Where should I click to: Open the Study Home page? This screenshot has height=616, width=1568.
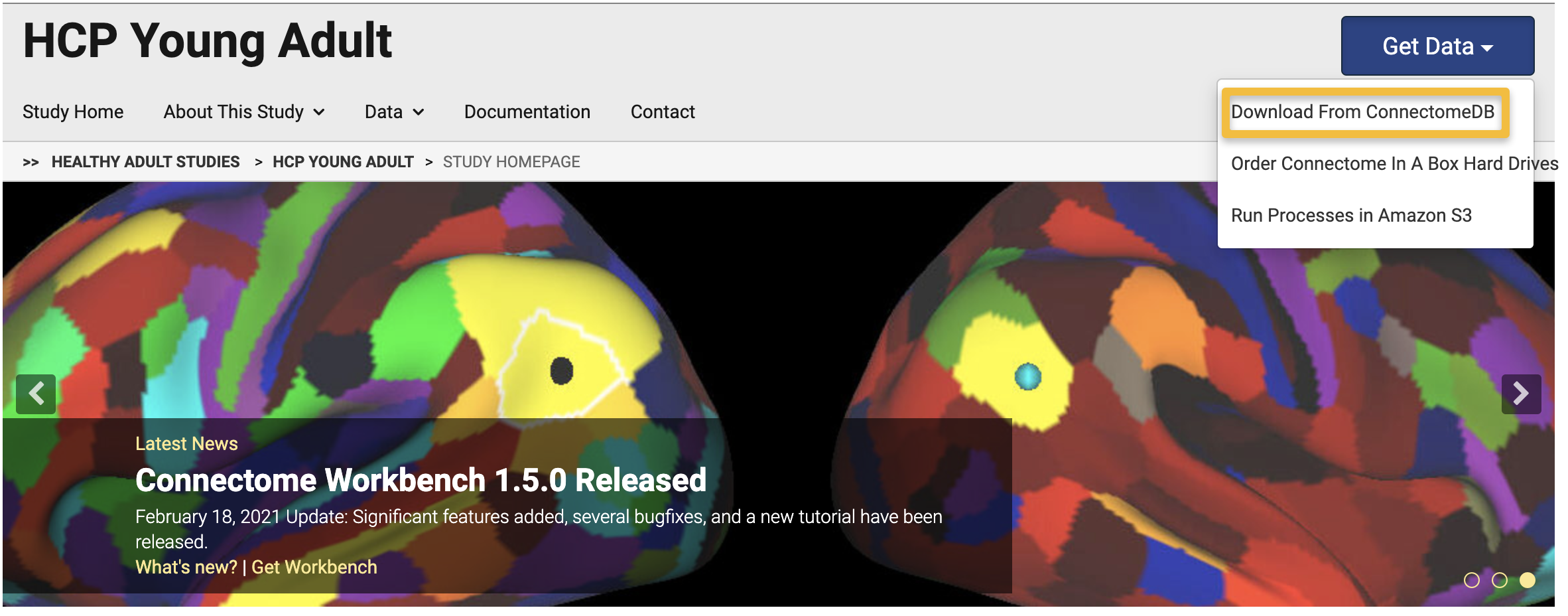pos(73,112)
